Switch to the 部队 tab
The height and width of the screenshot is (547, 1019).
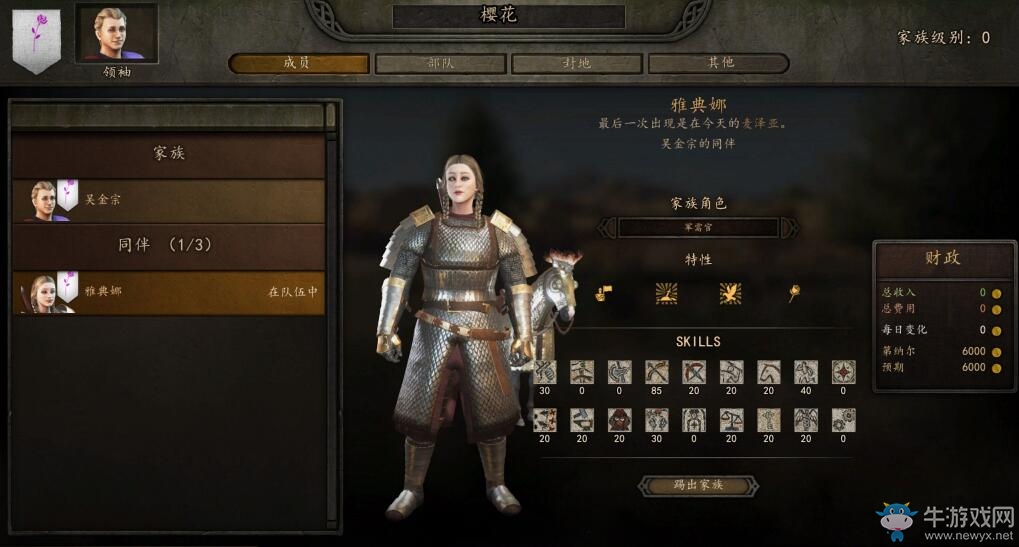pyautogui.click(x=441, y=63)
